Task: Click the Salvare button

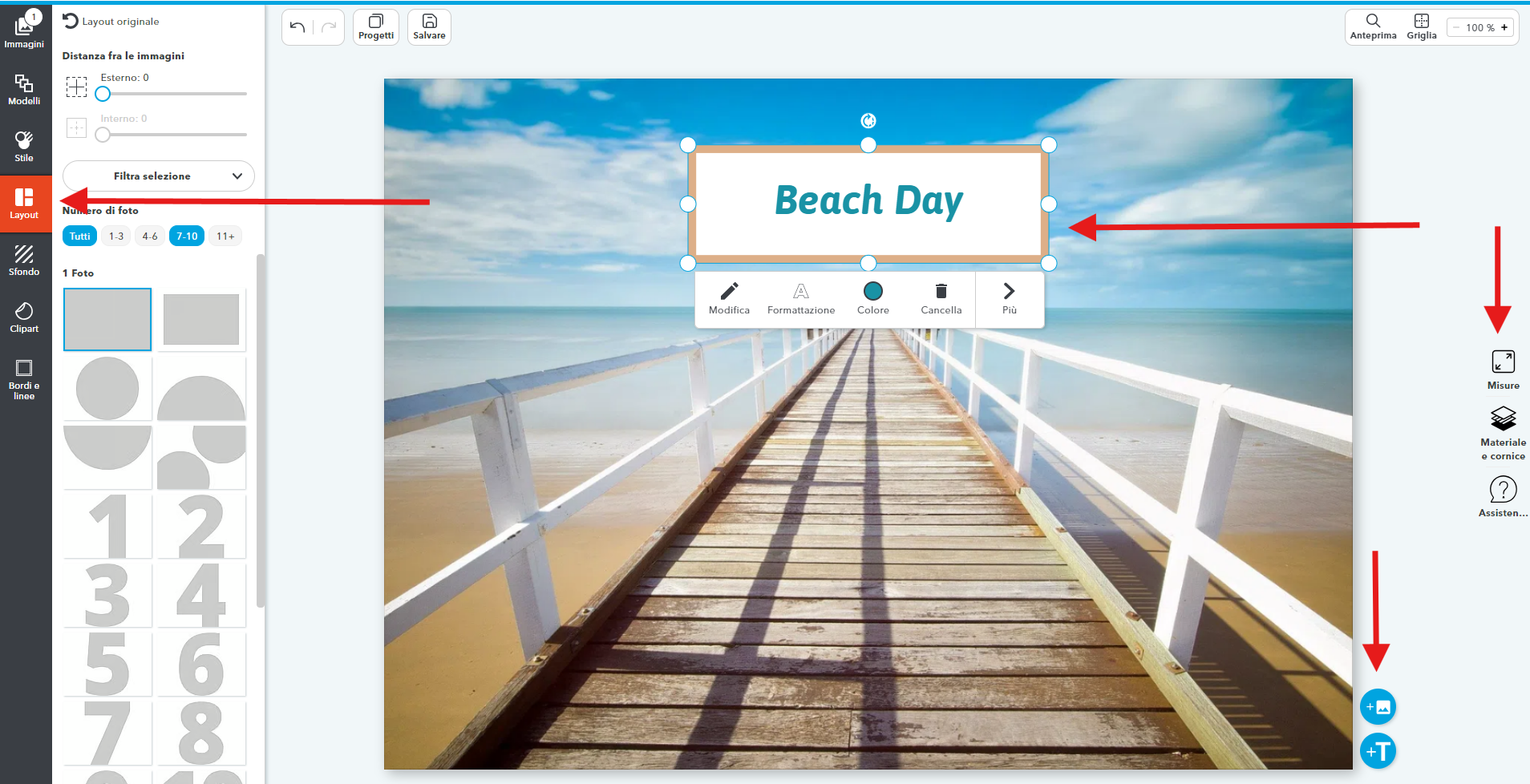Action: tap(429, 27)
